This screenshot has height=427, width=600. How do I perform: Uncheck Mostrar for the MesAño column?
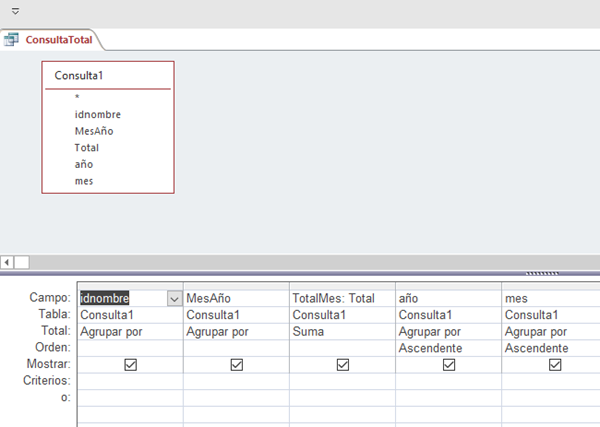(236, 366)
